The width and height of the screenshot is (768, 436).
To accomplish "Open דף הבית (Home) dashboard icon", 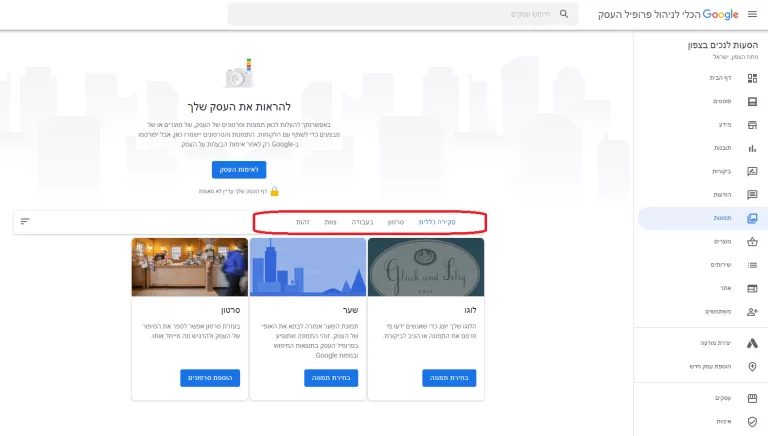I will tap(752, 78).
